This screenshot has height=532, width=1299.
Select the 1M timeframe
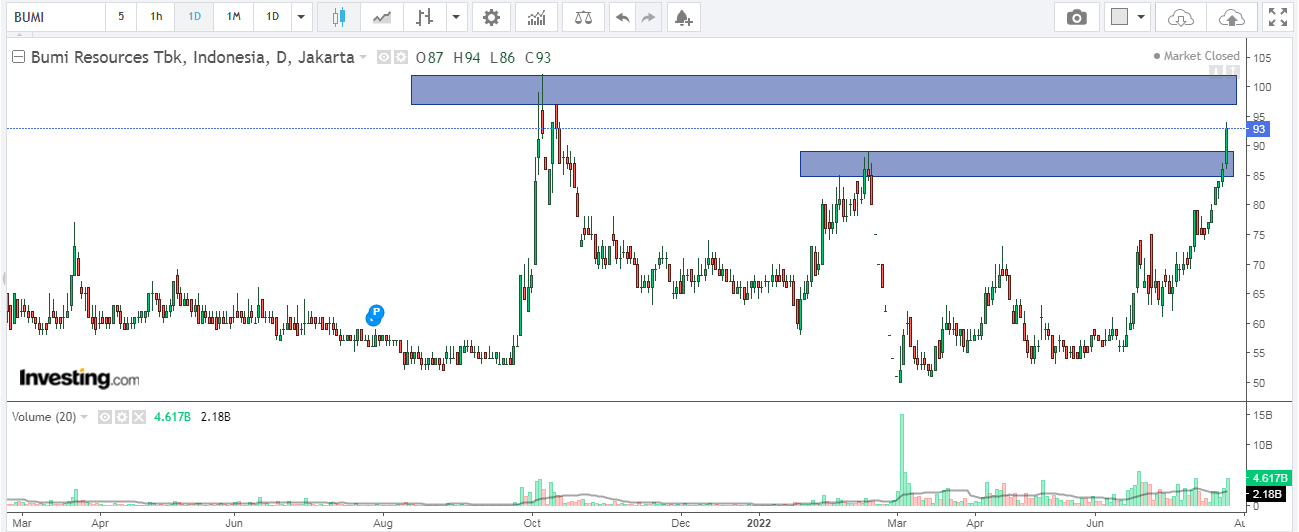pos(233,17)
